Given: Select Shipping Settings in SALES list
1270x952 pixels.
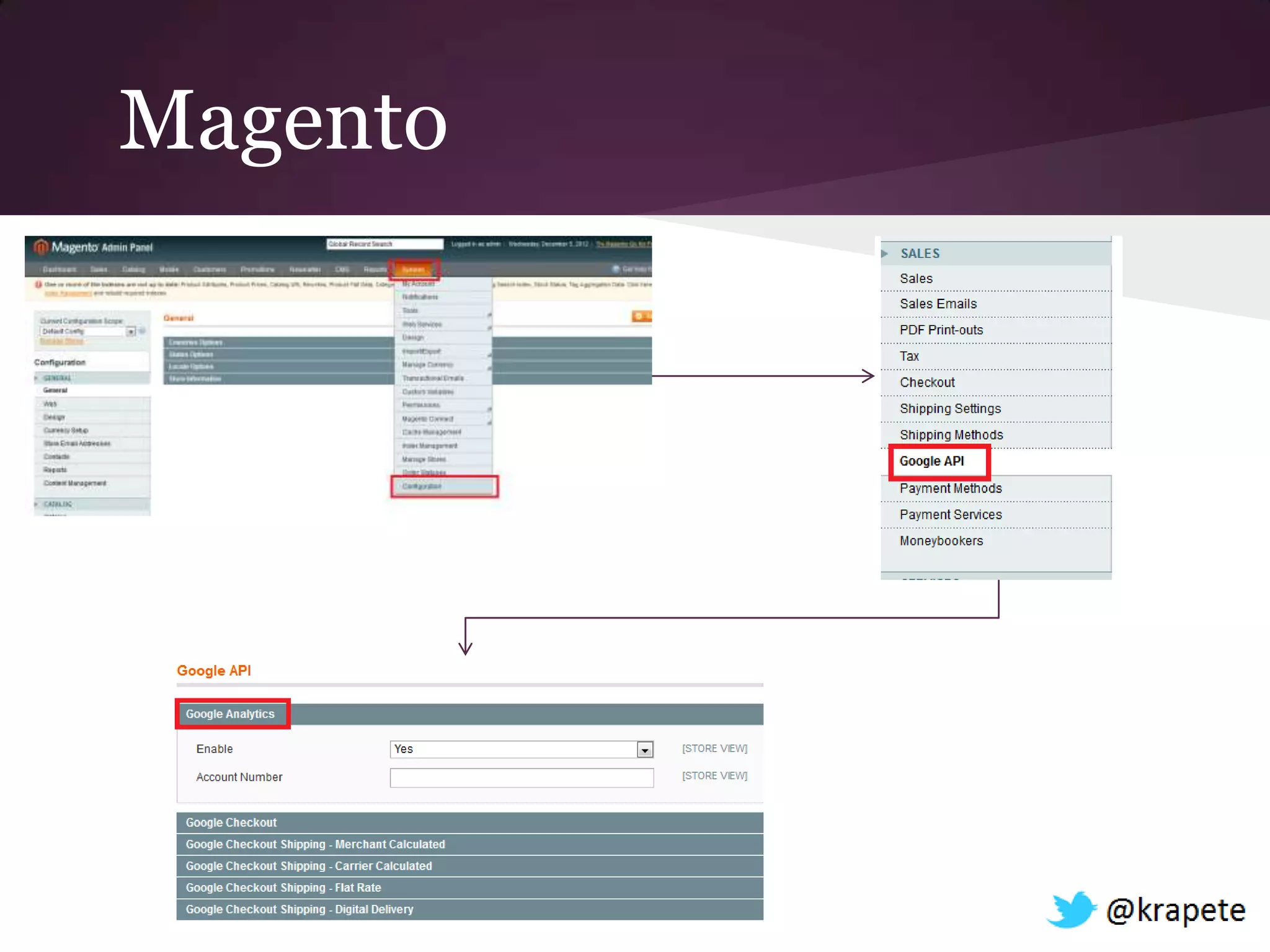Looking at the screenshot, I should coord(996,409).
